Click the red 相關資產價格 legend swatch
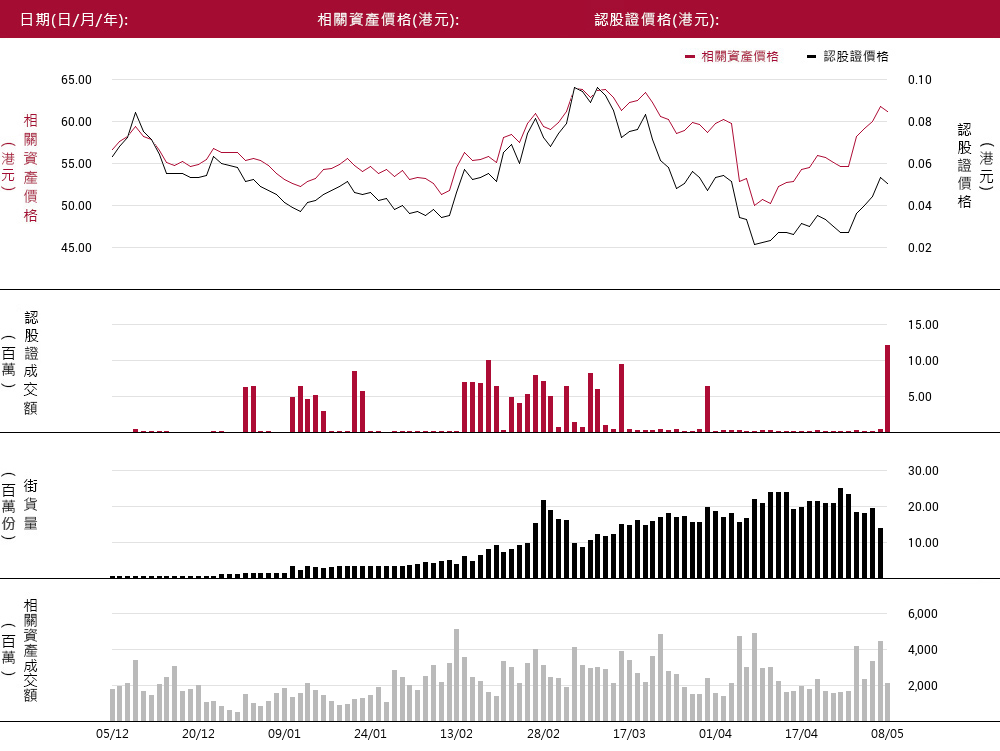Image resolution: width=1000 pixels, height=751 pixels. [689, 57]
